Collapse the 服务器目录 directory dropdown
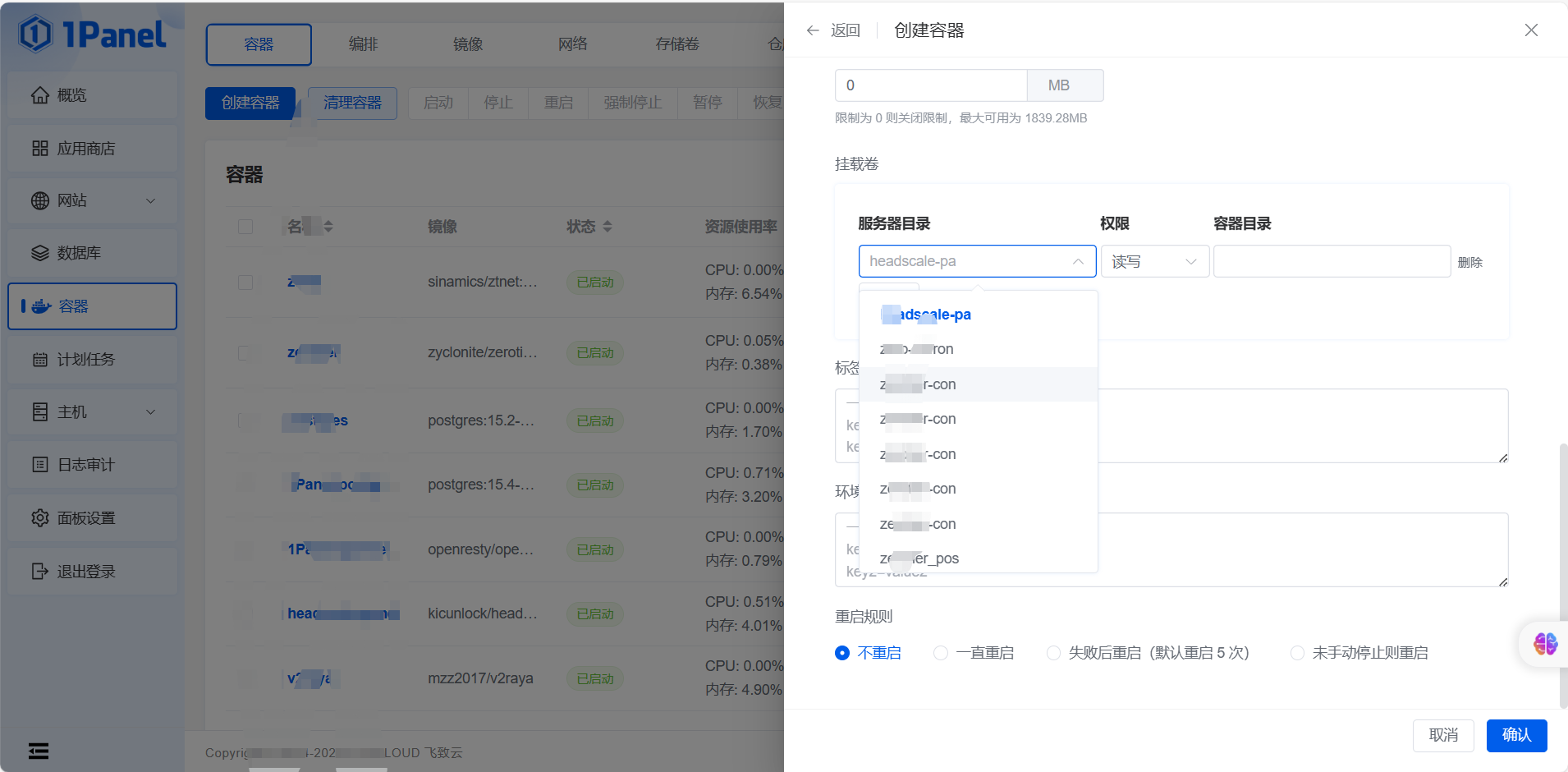The width and height of the screenshot is (1568, 772). [x=1077, y=261]
